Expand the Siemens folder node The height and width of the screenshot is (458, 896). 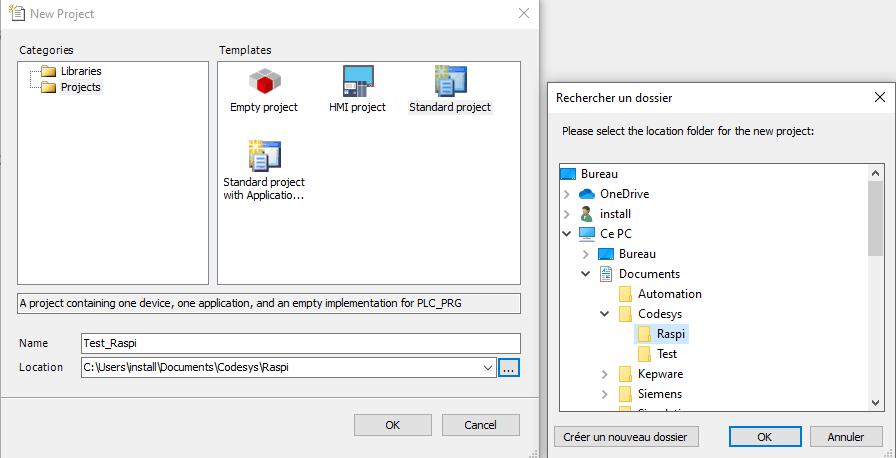(605, 394)
